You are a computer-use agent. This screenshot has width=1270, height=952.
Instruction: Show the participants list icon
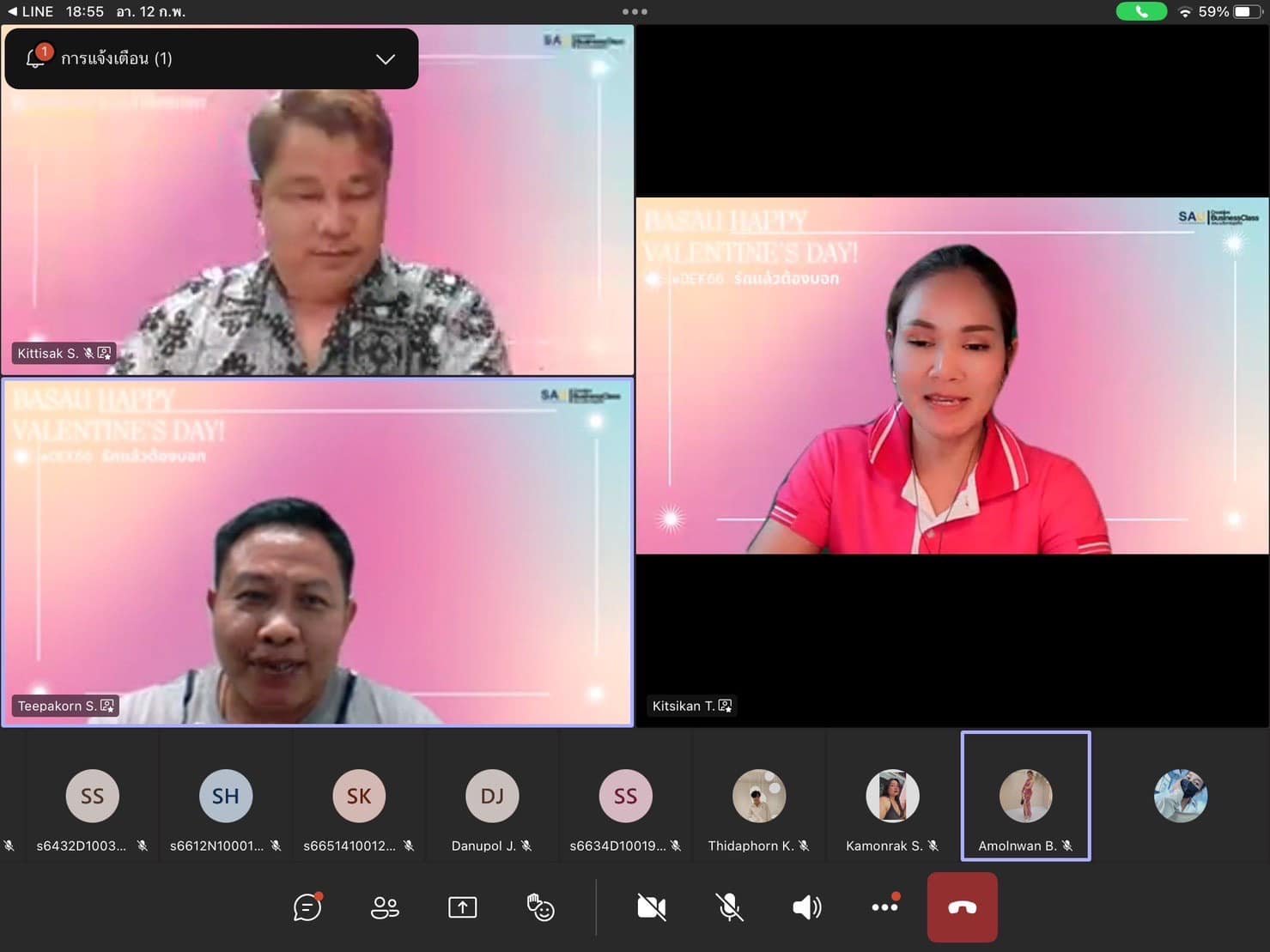pyautogui.click(x=385, y=907)
